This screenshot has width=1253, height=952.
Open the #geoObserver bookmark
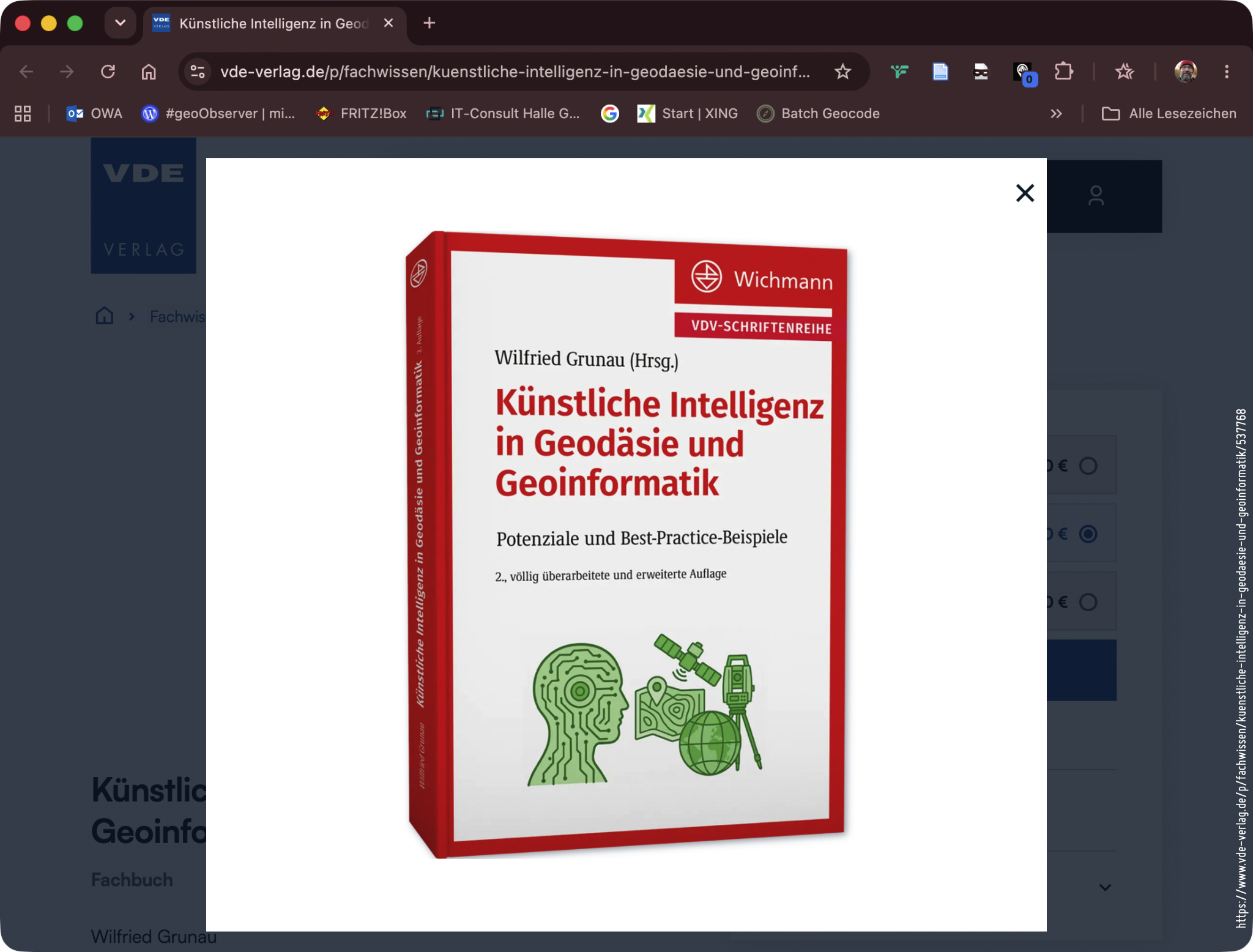(x=218, y=114)
